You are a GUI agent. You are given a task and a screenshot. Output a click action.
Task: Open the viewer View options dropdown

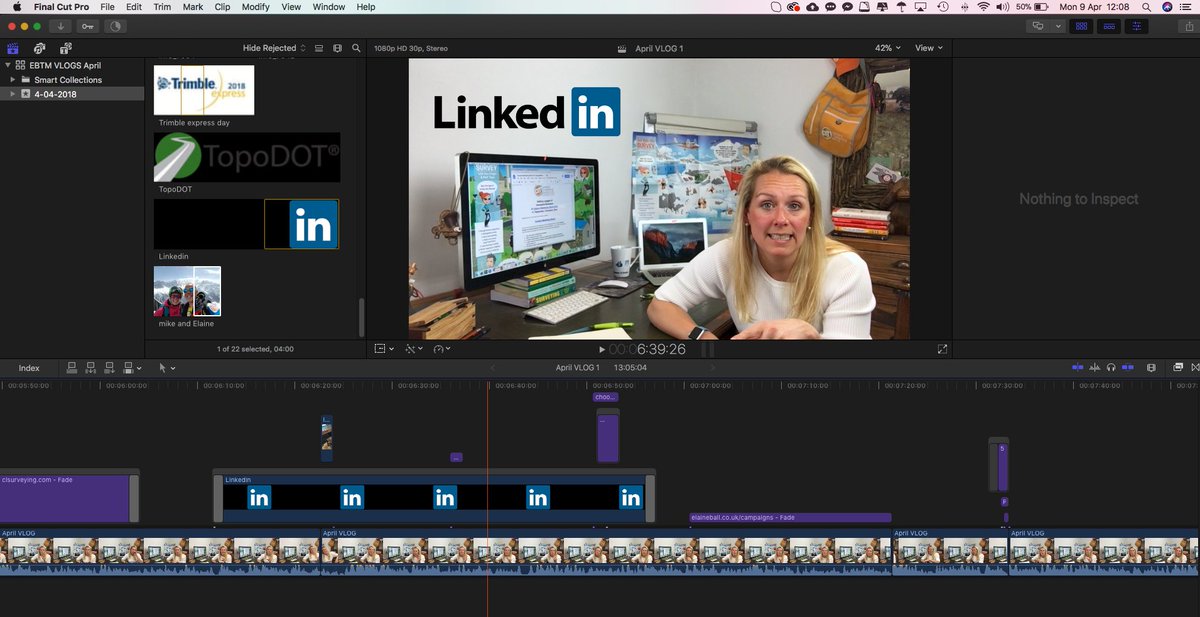(x=929, y=48)
